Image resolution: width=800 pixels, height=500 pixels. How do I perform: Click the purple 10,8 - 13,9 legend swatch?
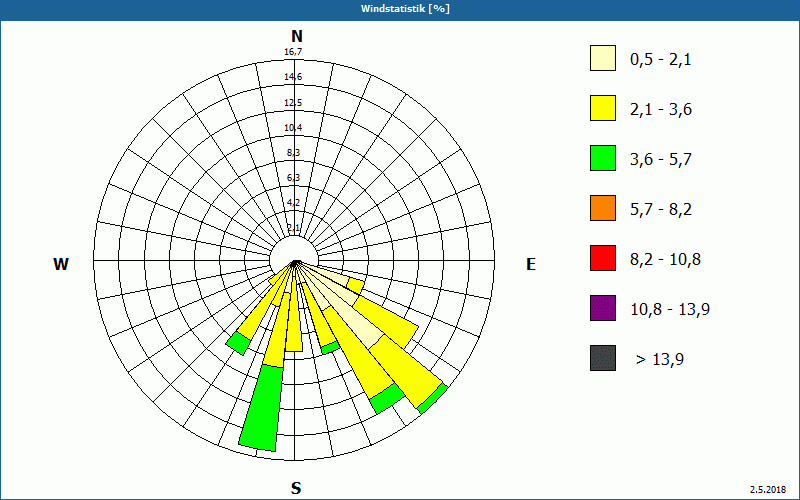(603, 308)
